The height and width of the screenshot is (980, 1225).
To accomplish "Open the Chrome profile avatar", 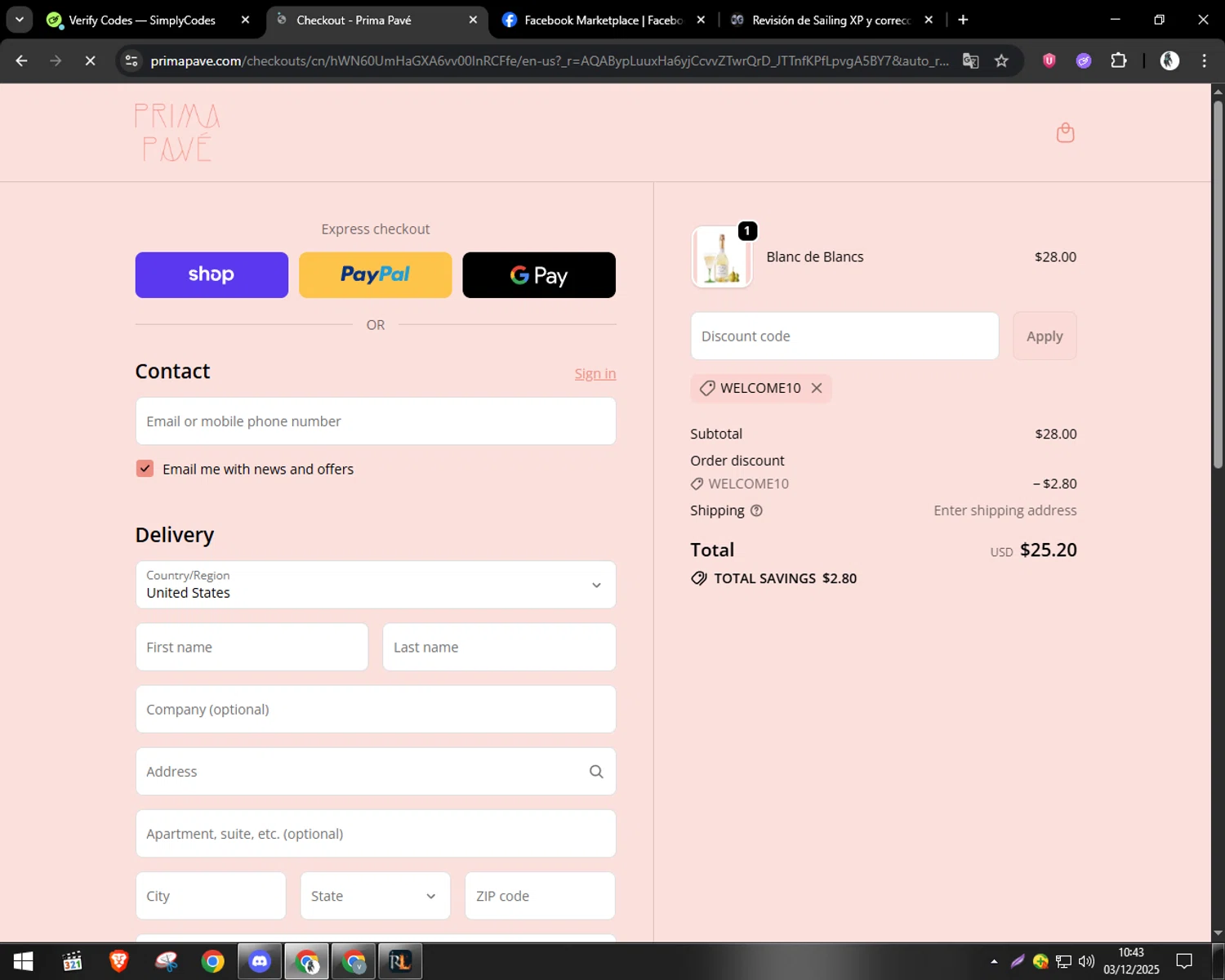I will (1169, 60).
